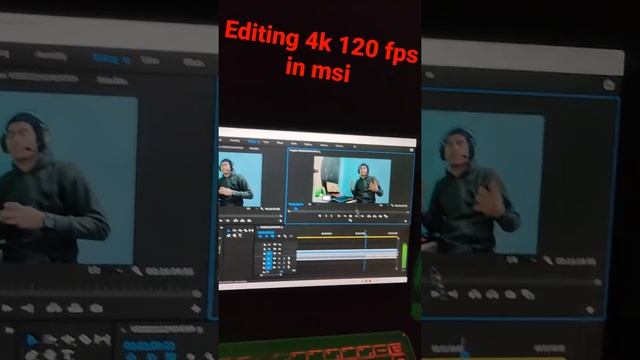Click the green audio level meter
640x360 pixels.
pyautogui.click(x=404, y=256)
